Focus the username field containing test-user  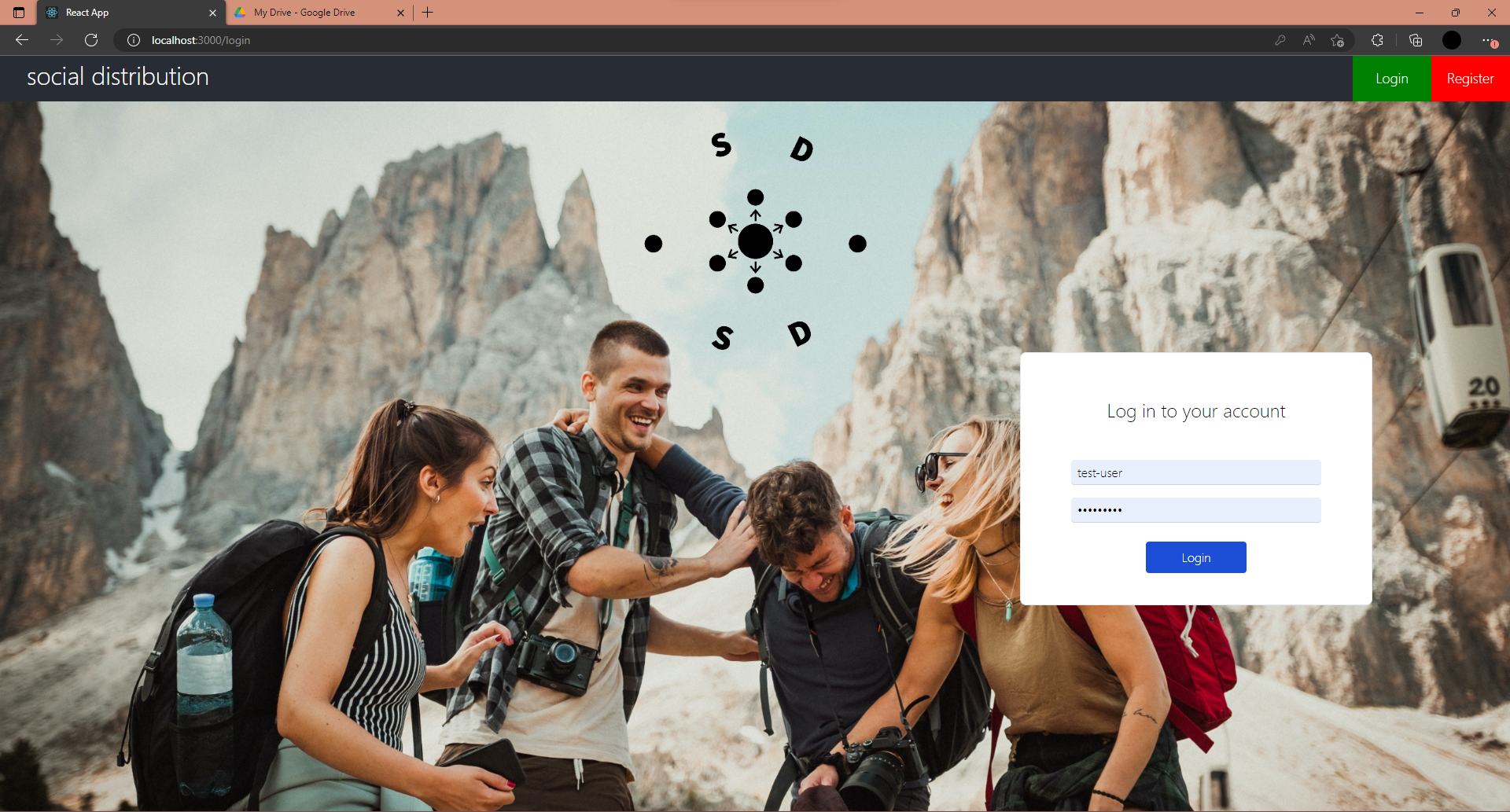tap(1195, 472)
